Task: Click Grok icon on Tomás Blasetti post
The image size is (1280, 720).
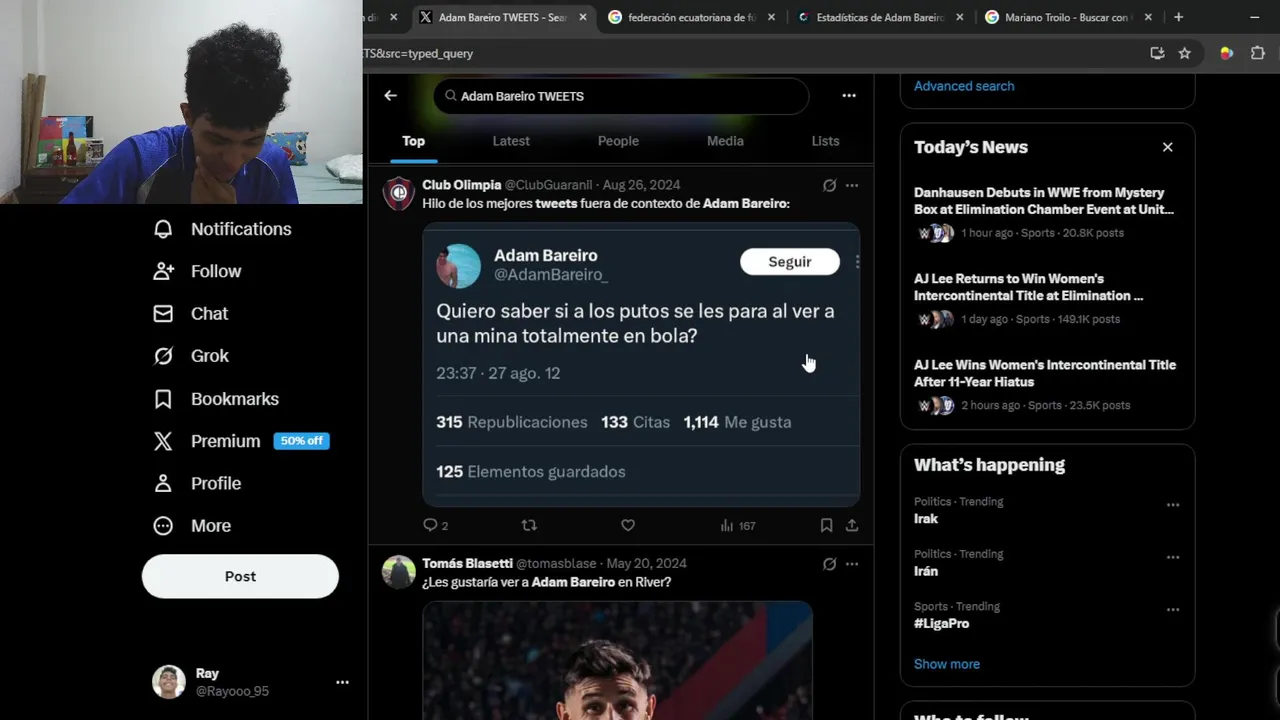Action: point(829,564)
